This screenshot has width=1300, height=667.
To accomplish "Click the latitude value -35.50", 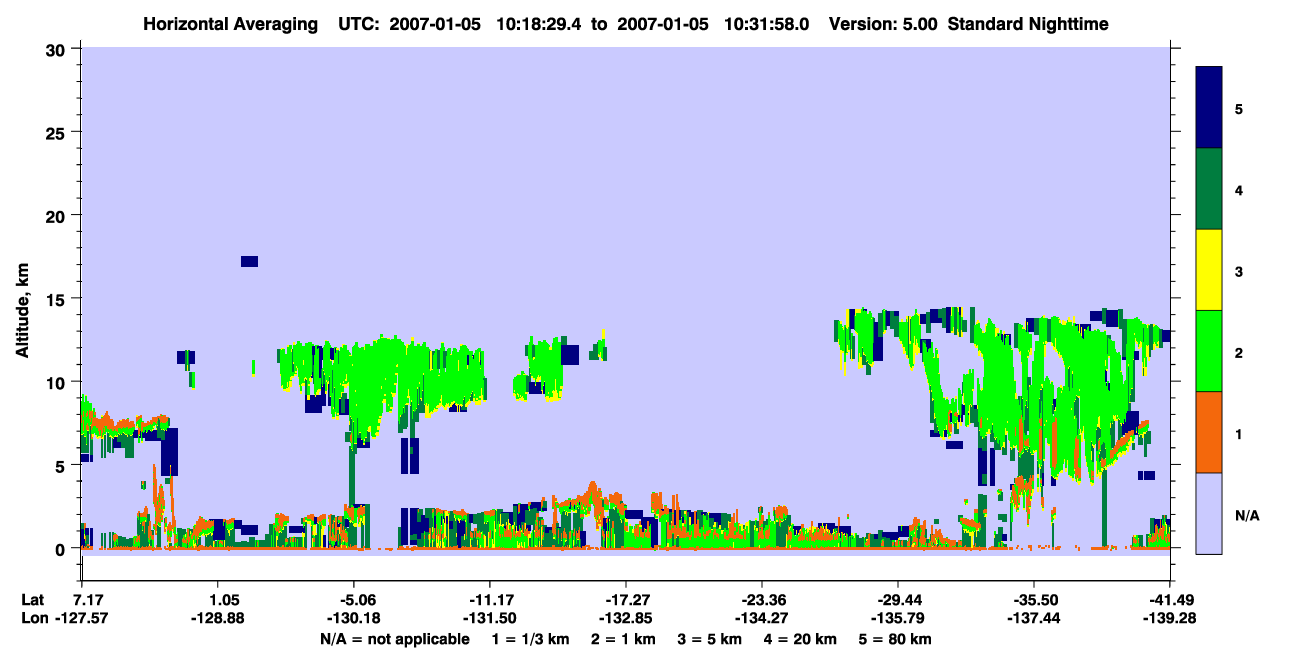I will (x=1033, y=600).
